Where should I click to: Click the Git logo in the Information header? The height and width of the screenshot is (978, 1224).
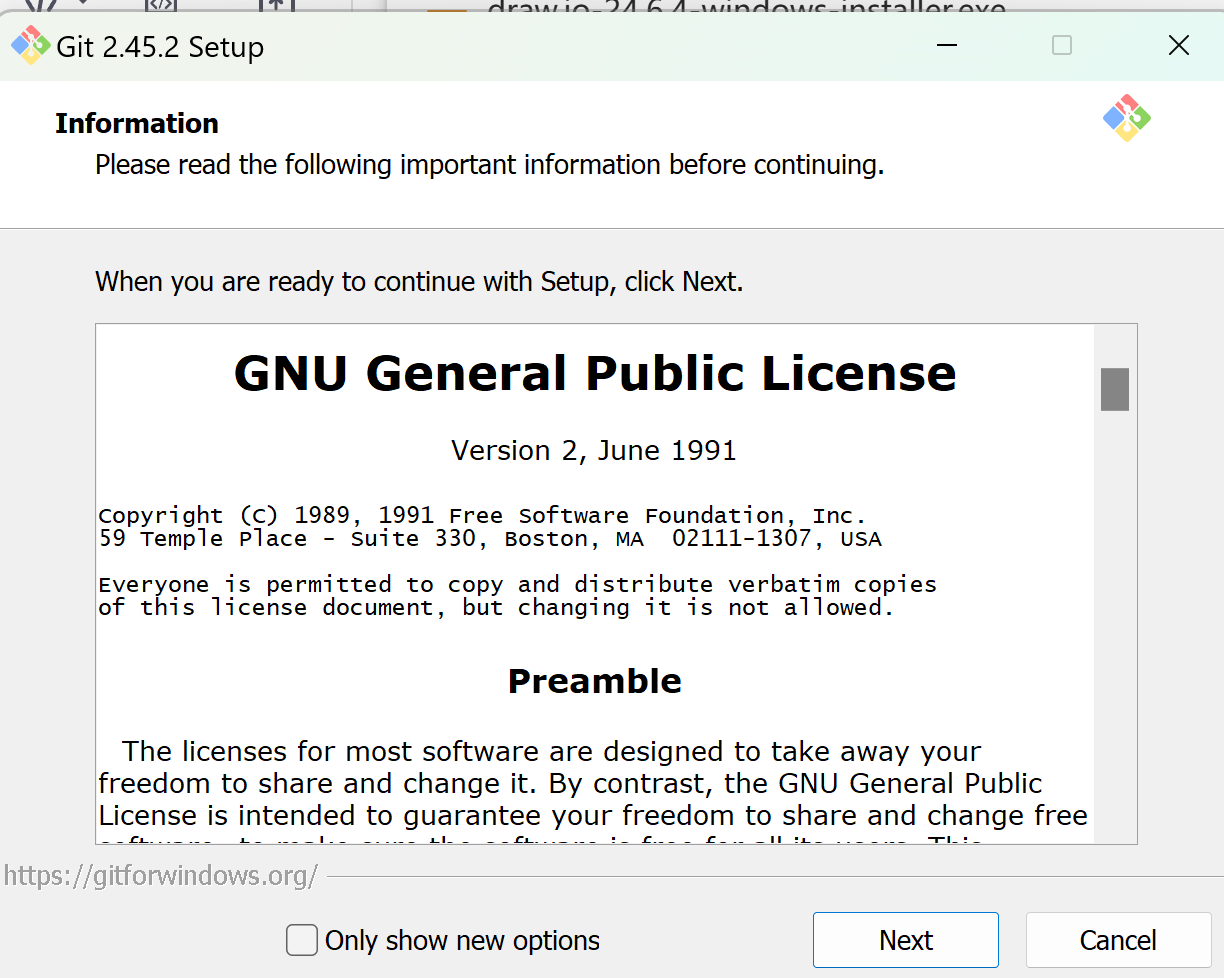coord(1127,118)
